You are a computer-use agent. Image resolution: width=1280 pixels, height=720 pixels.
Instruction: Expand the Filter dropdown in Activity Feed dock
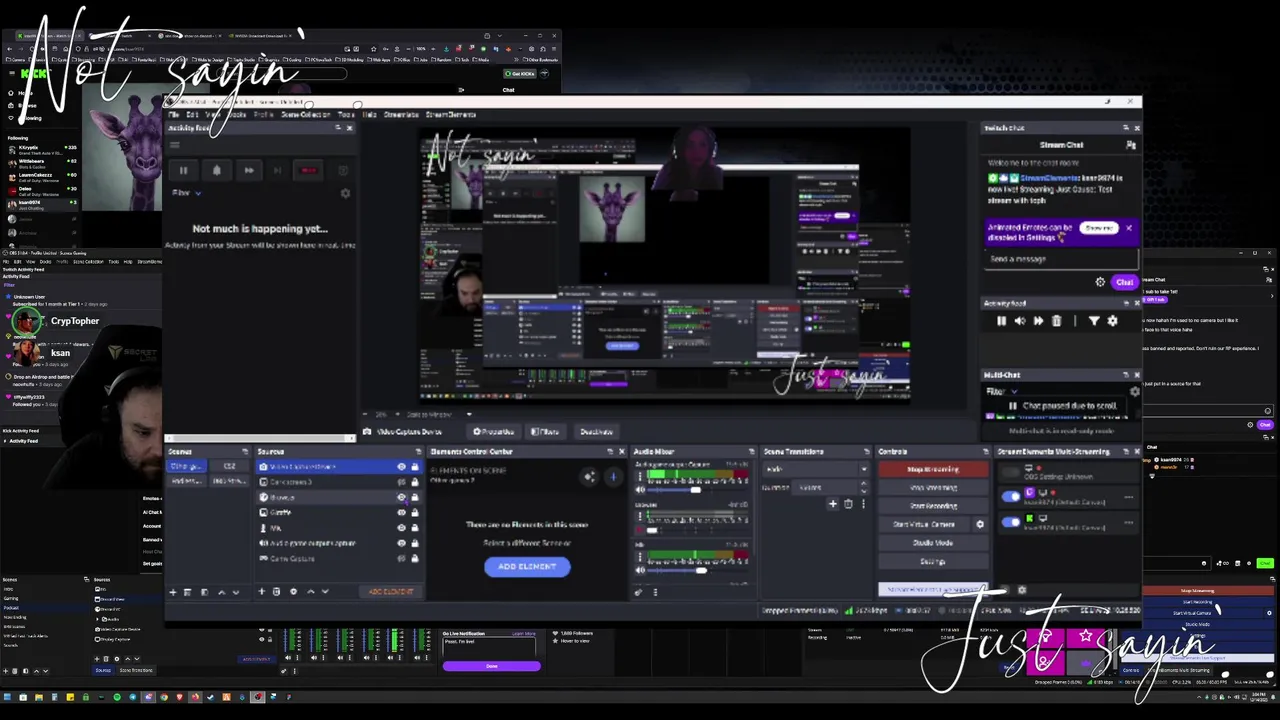coord(185,193)
